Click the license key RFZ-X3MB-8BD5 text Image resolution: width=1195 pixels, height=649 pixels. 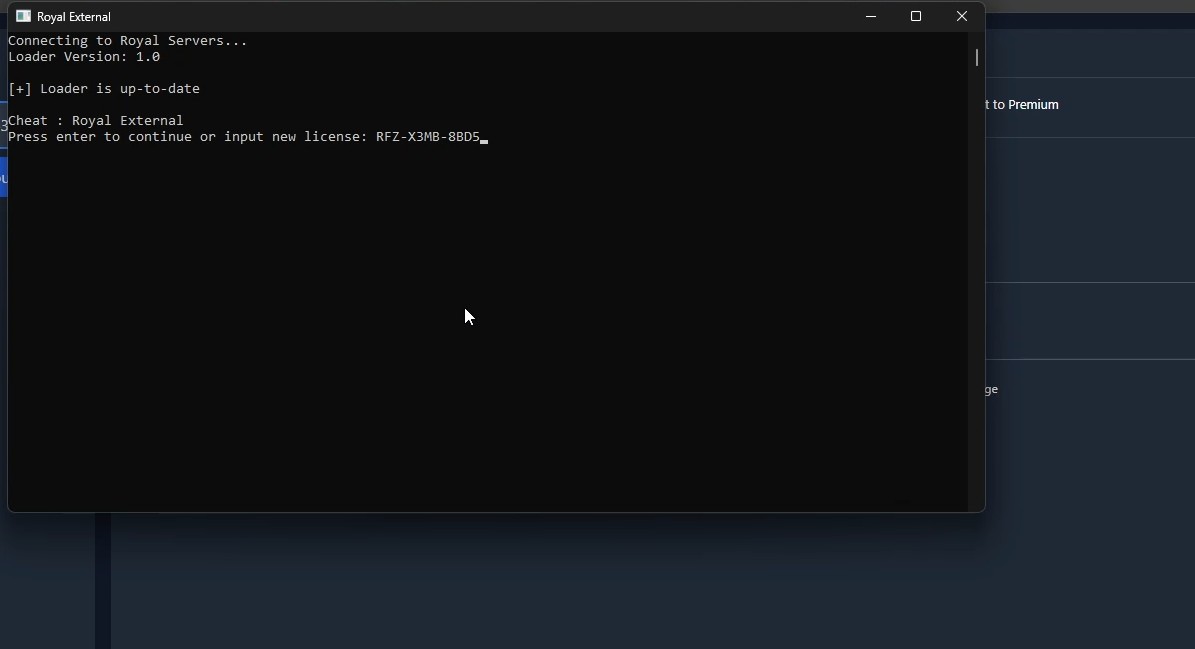click(x=428, y=137)
